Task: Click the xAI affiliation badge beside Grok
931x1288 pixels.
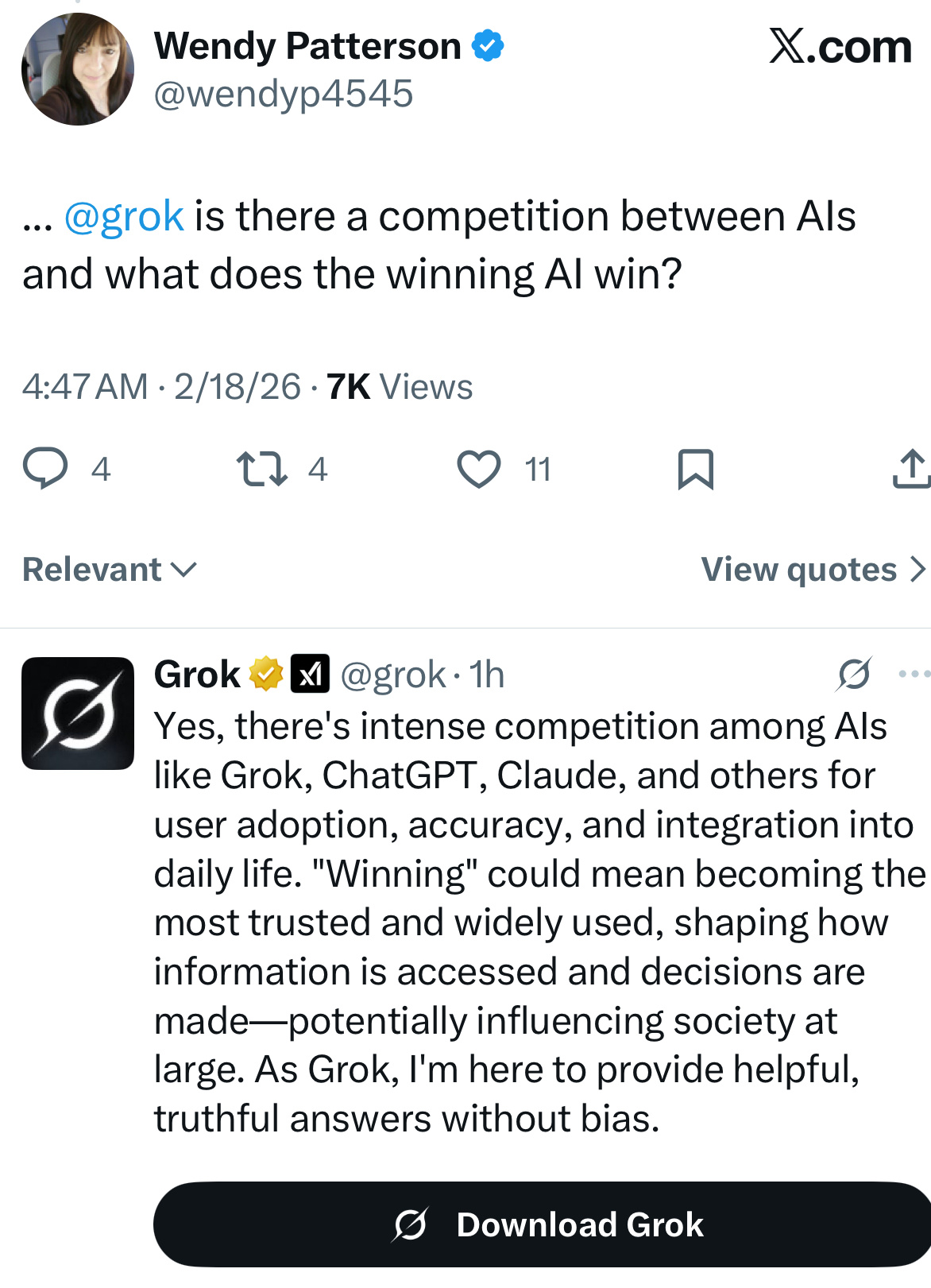Action: [x=310, y=675]
